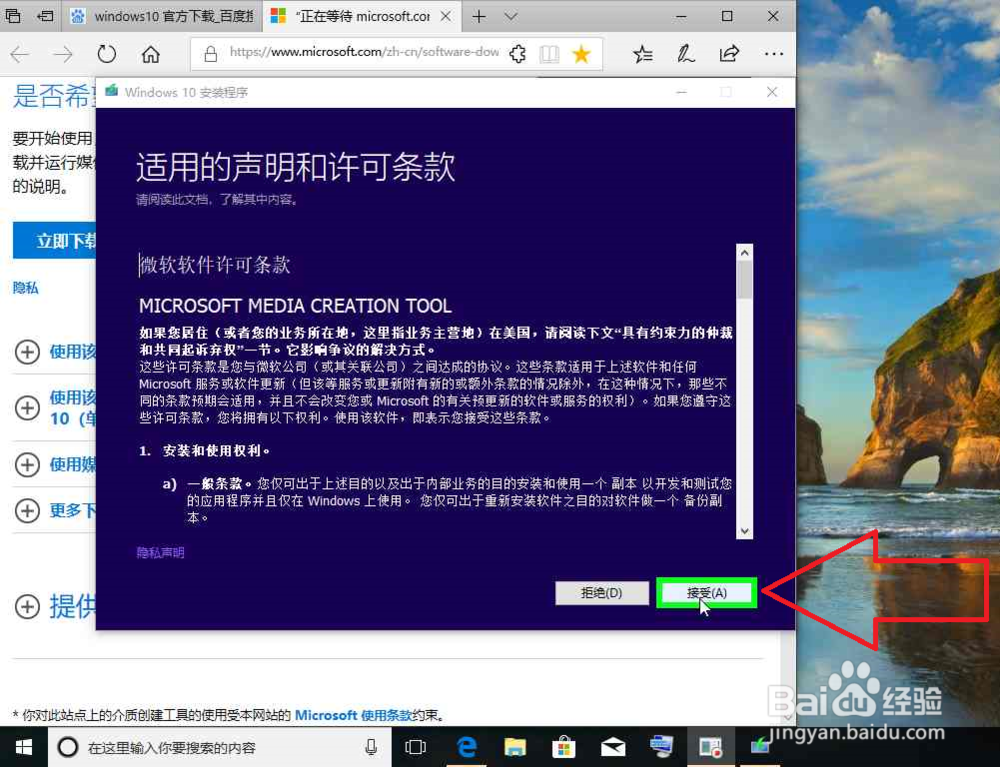Expand the first 使用该 section plus icon
The width and height of the screenshot is (1000, 767).
pos(27,352)
